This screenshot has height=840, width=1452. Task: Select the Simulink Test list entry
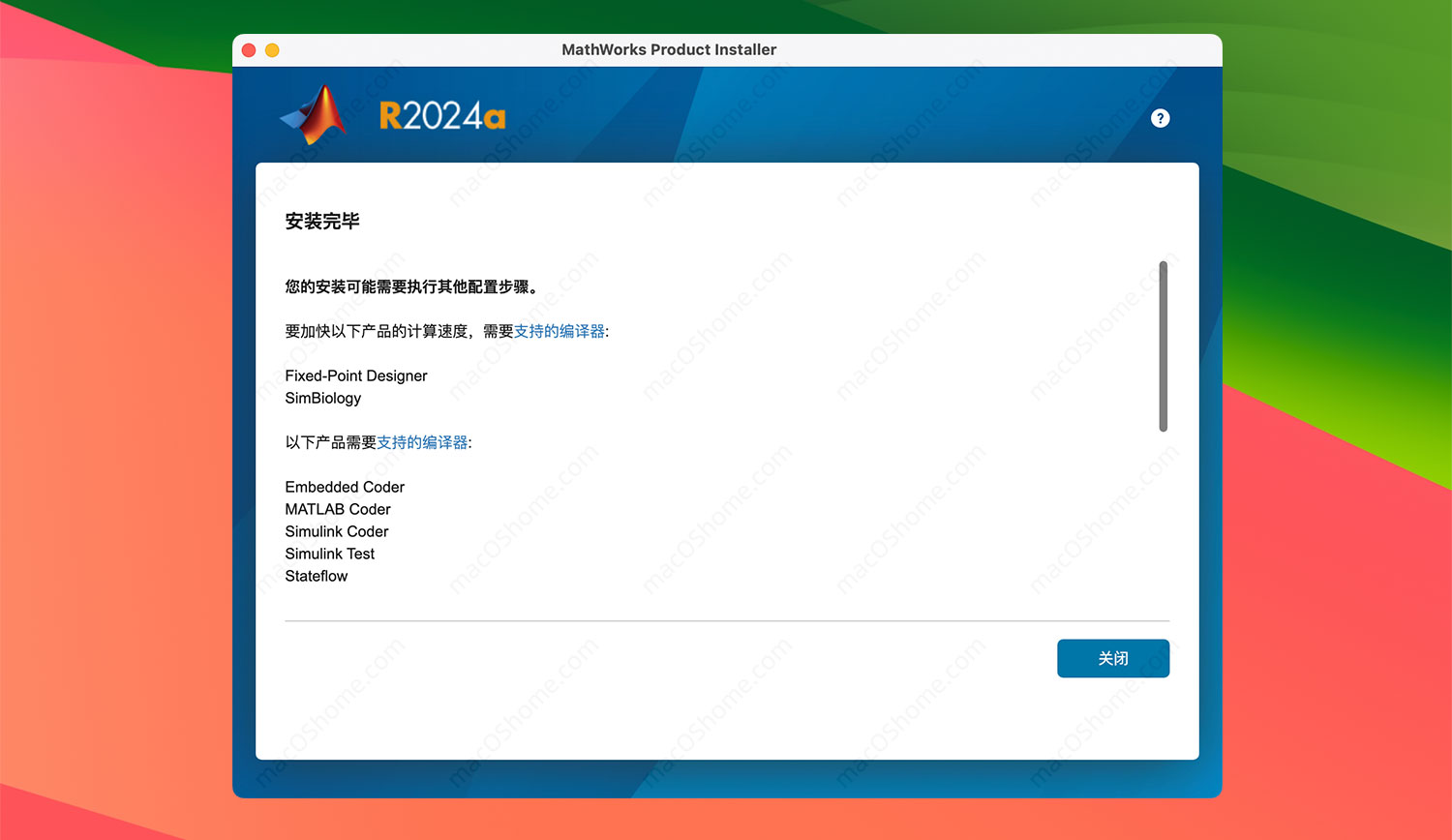(329, 554)
